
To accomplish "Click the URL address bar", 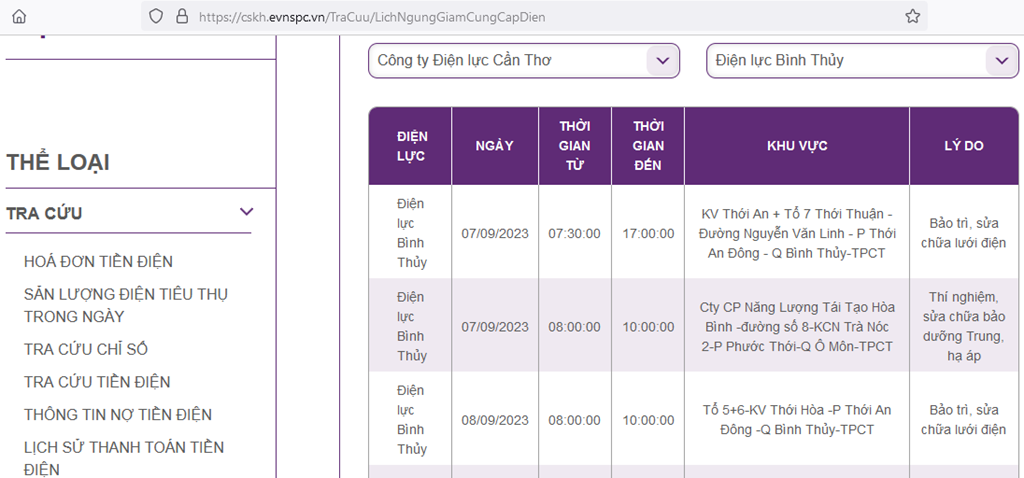I will [534, 17].
